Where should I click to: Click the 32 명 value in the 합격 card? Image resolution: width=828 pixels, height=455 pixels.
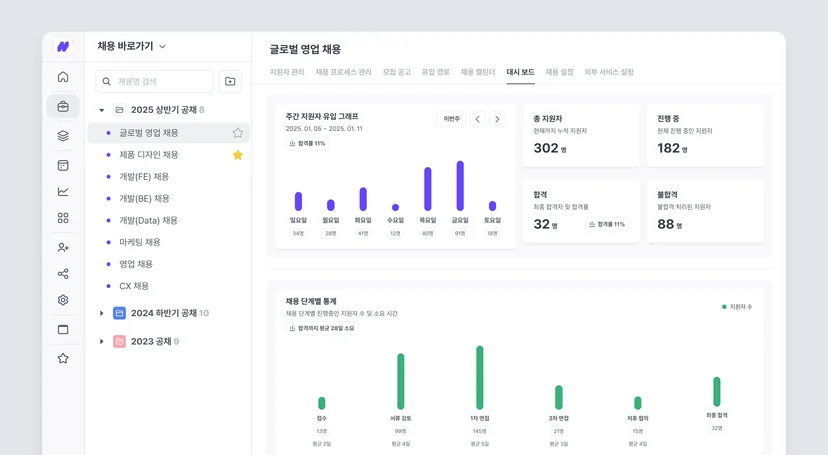tap(545, 224)
